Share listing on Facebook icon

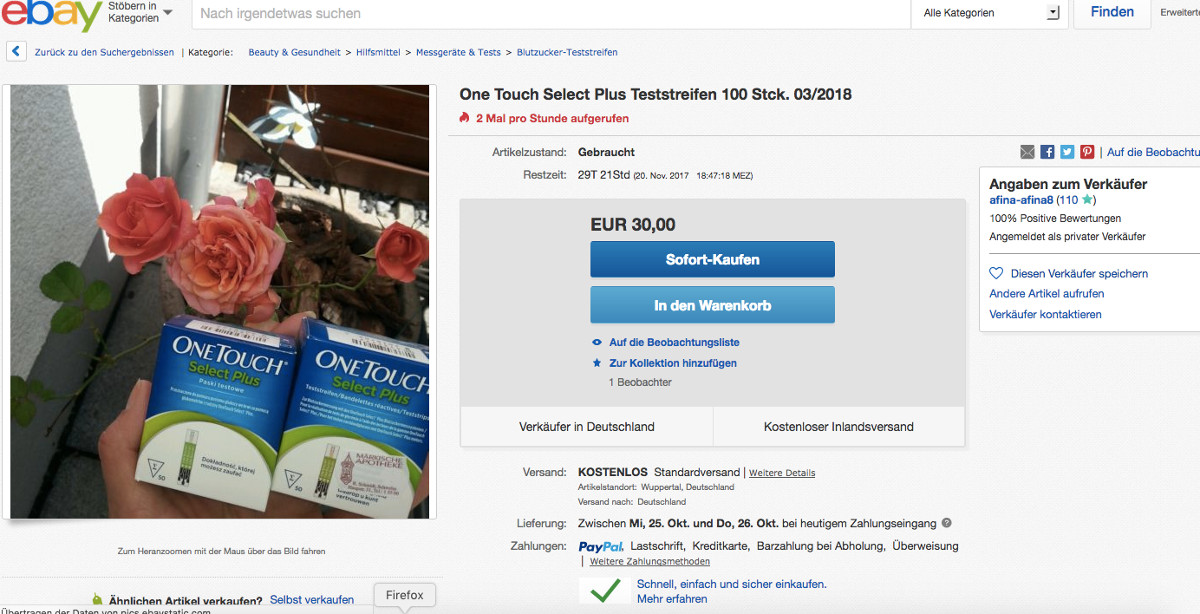tap(1047, 152)
